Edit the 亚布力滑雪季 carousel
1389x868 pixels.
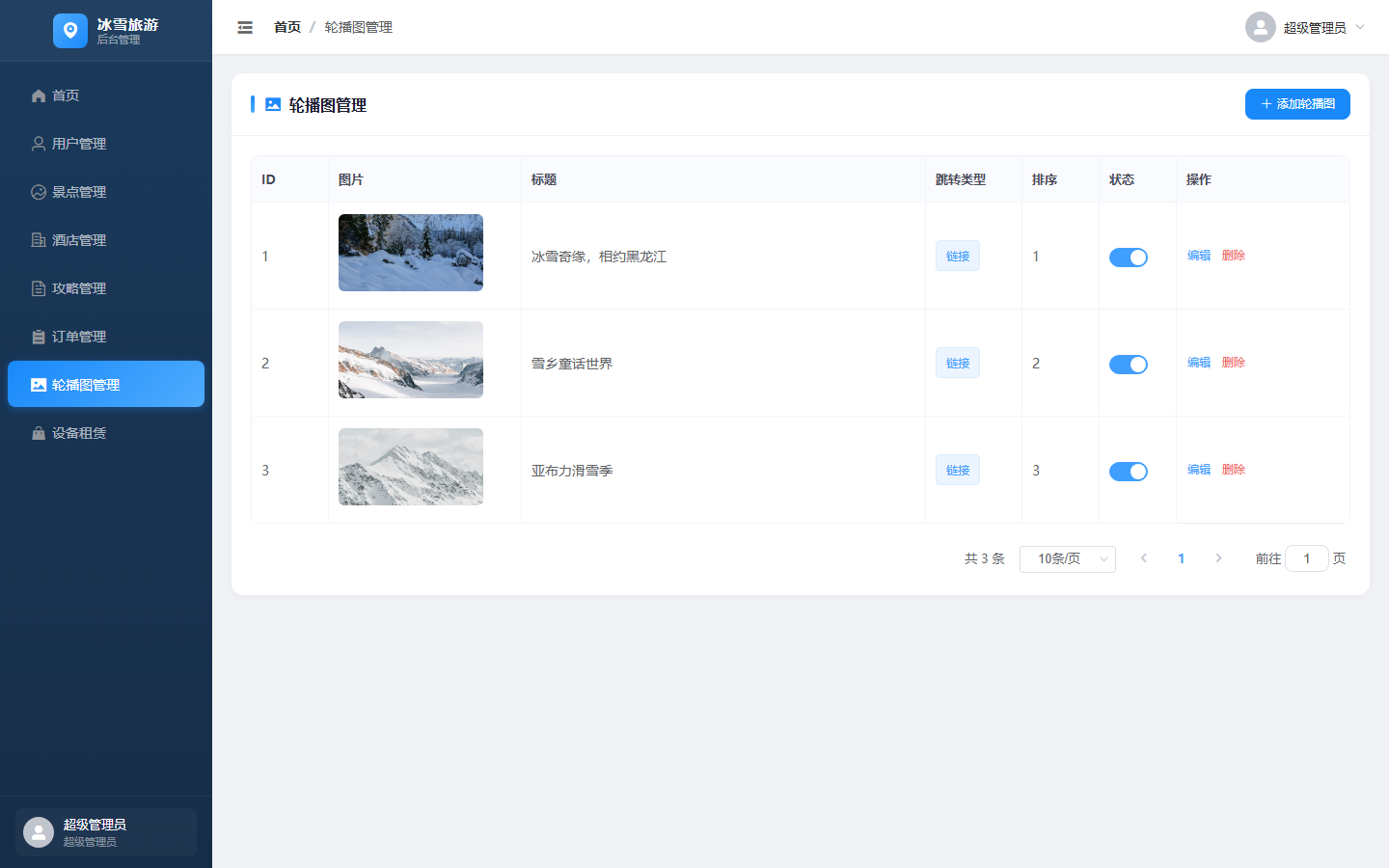[x=1199, y=470]
